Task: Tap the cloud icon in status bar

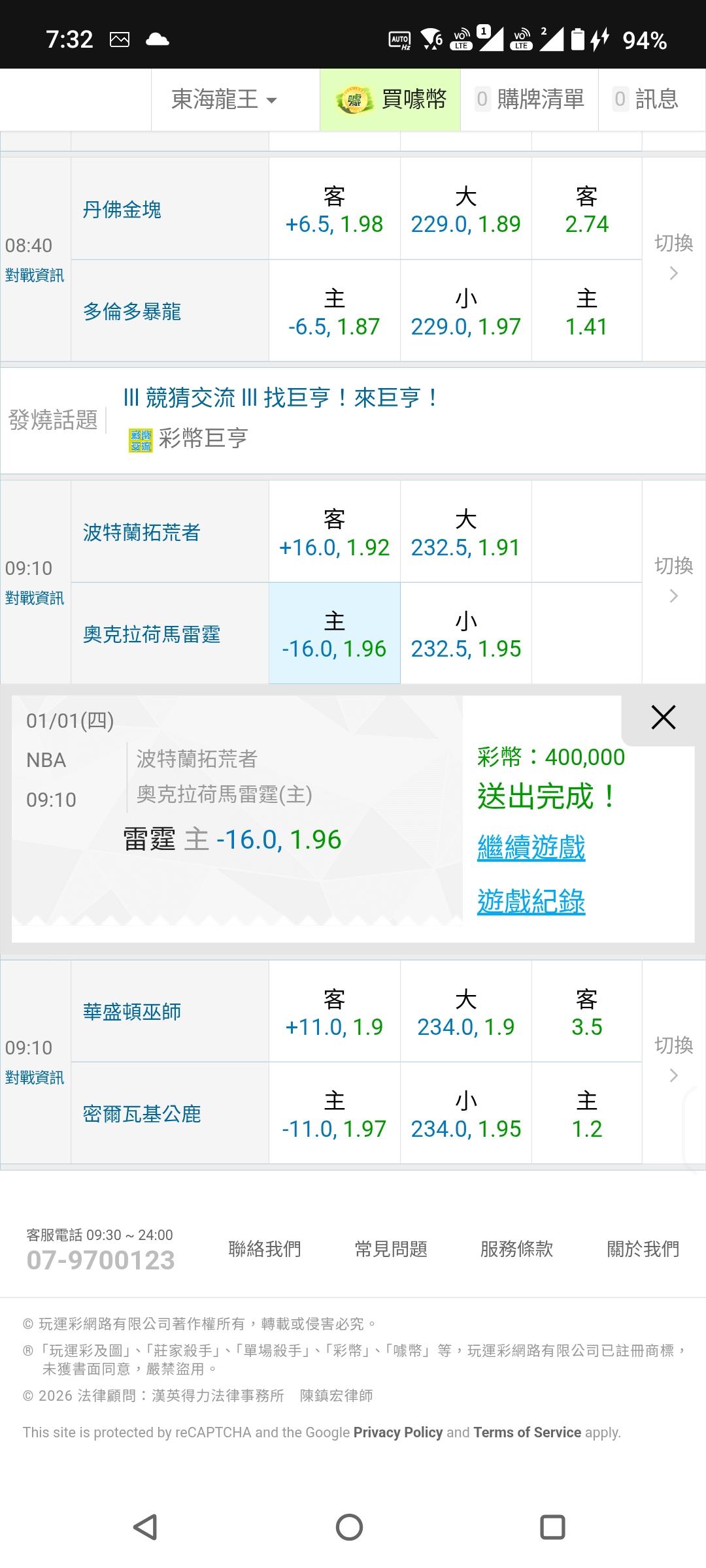Action: coord(157,40)
